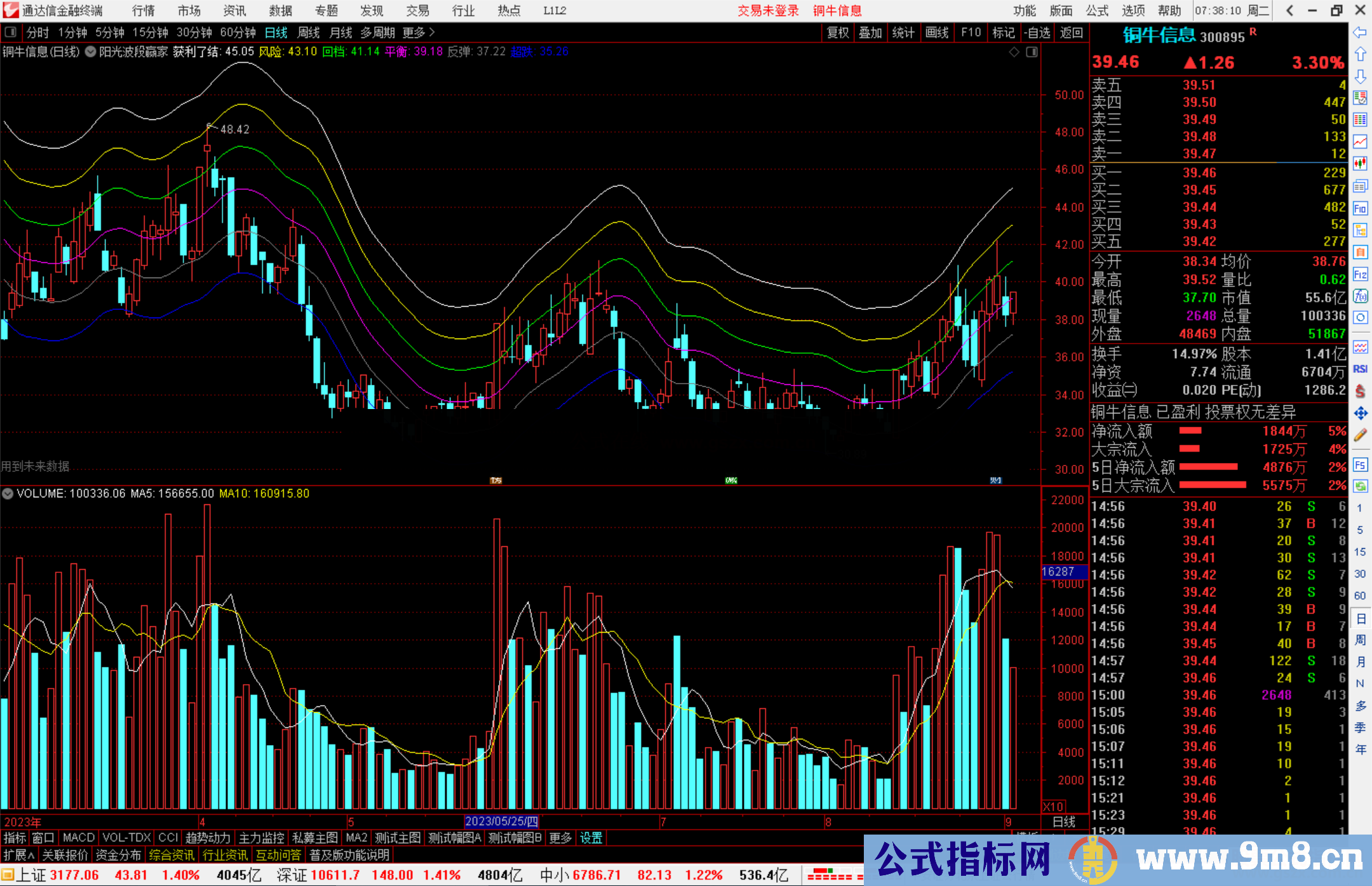Viewport: 1372px width, 886px height.
Task: Click the back arrow icon in right sidebar
Action: point(1360,32)
